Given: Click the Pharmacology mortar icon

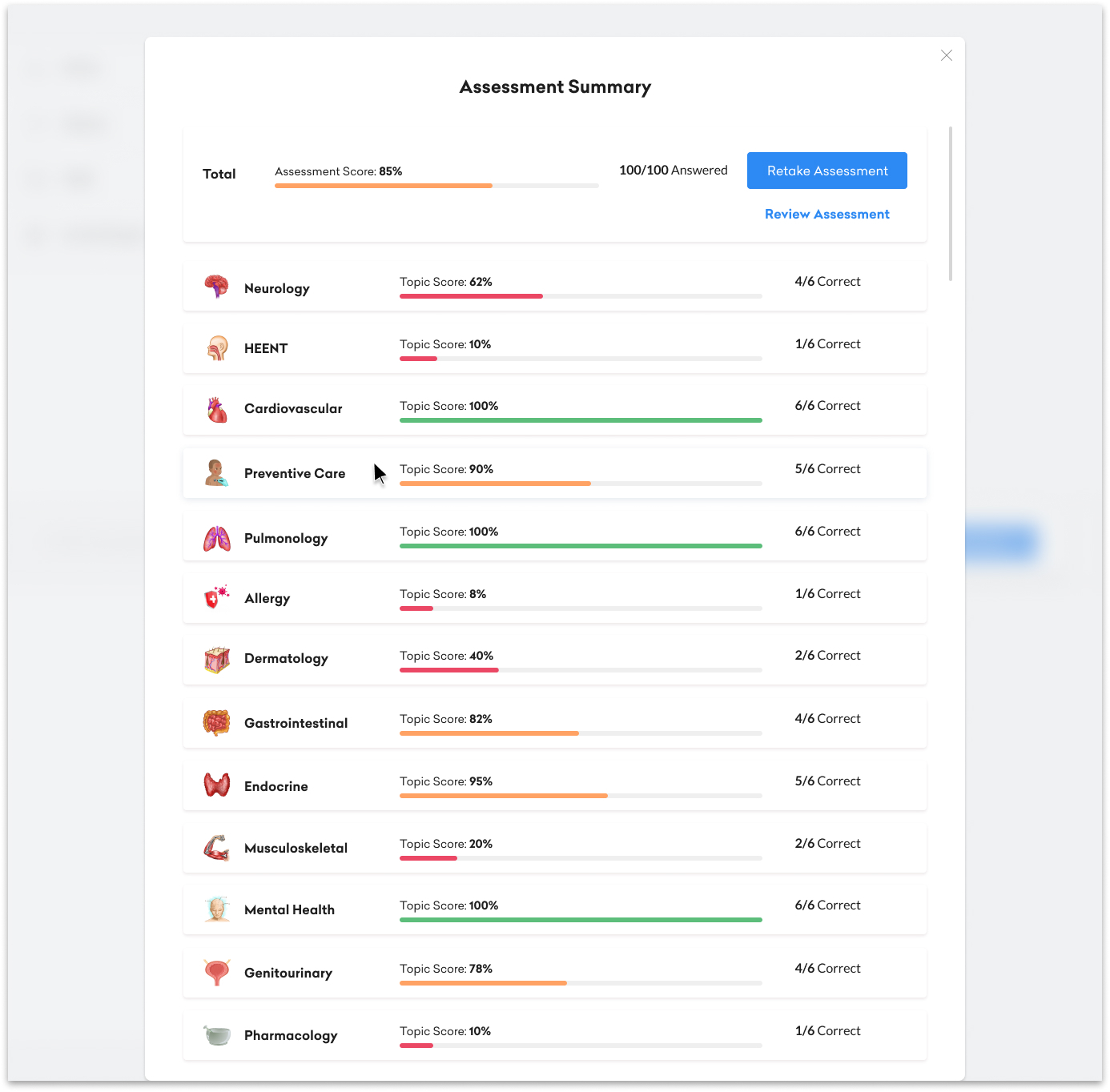Looking at the screenshot, I should click(x=216, y=1035).
